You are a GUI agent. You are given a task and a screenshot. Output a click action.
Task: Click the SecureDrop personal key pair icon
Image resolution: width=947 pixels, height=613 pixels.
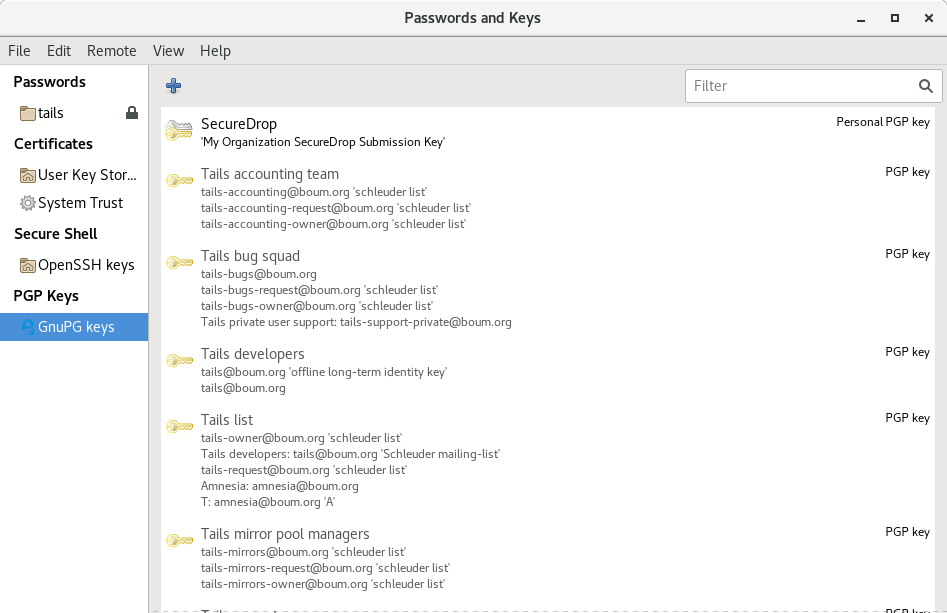tap(179, 130)
